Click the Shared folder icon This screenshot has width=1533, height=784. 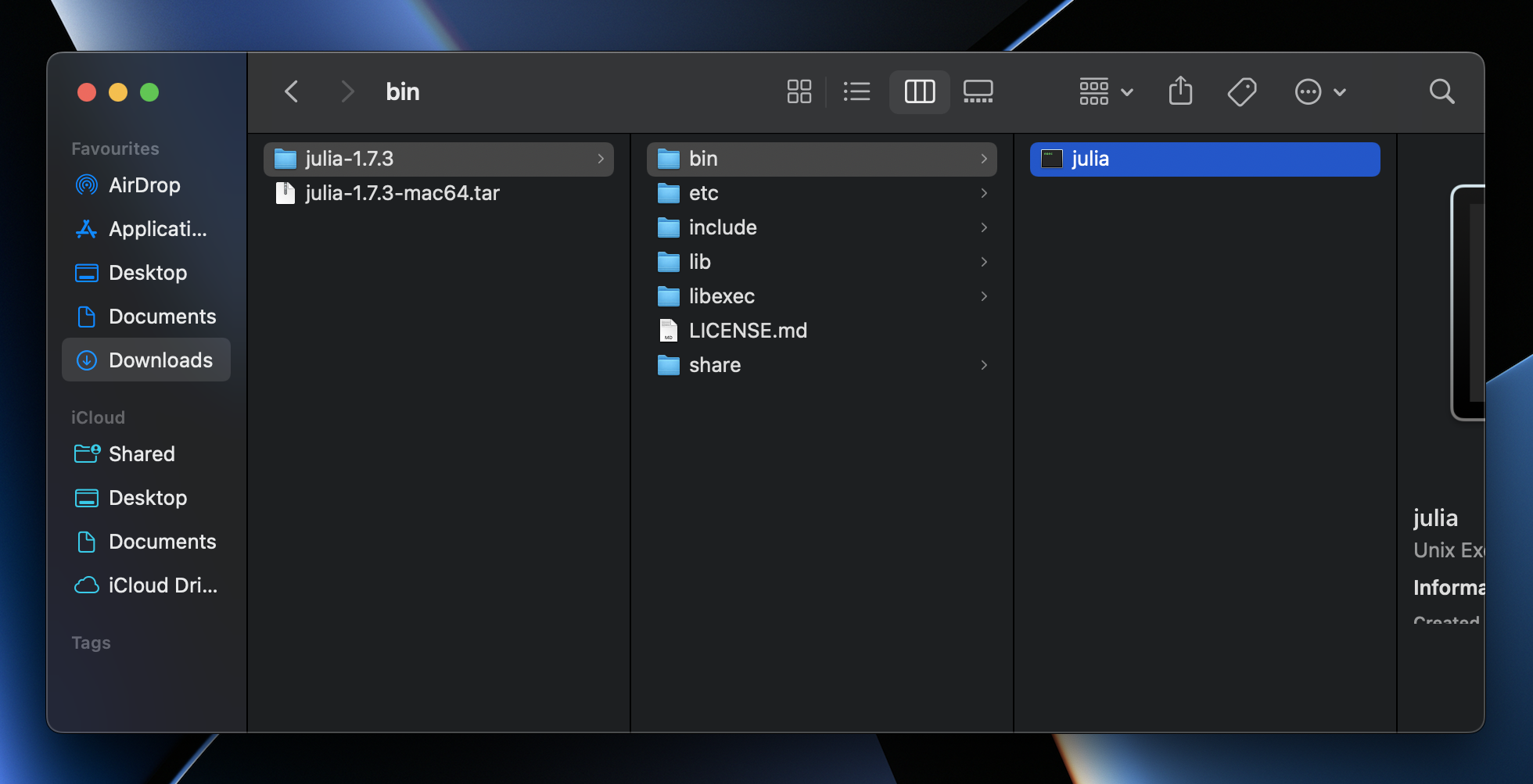tap(87, 453)
